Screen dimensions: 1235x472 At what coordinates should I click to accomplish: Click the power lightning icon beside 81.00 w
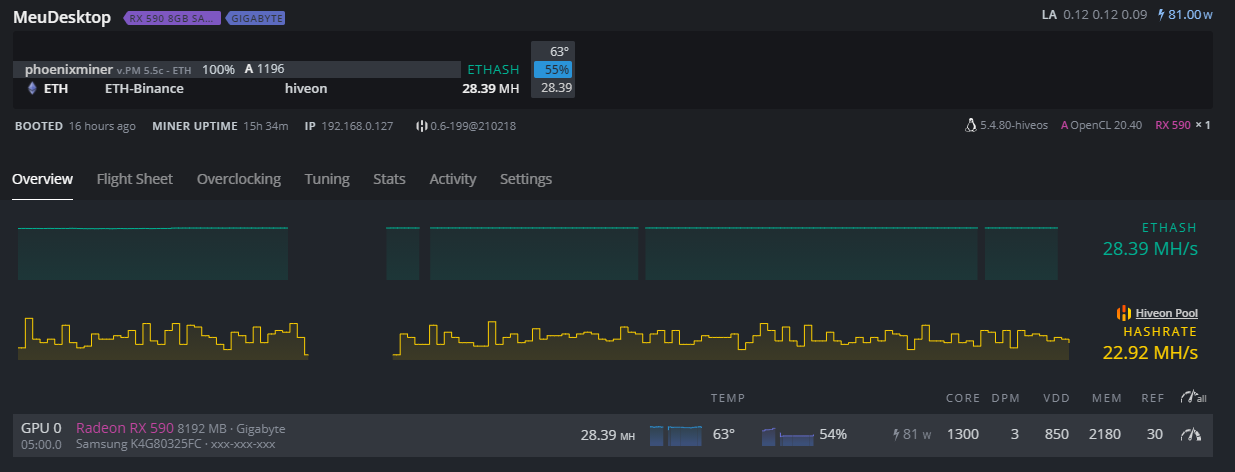pyautogui.click(x=1162, y=15)
